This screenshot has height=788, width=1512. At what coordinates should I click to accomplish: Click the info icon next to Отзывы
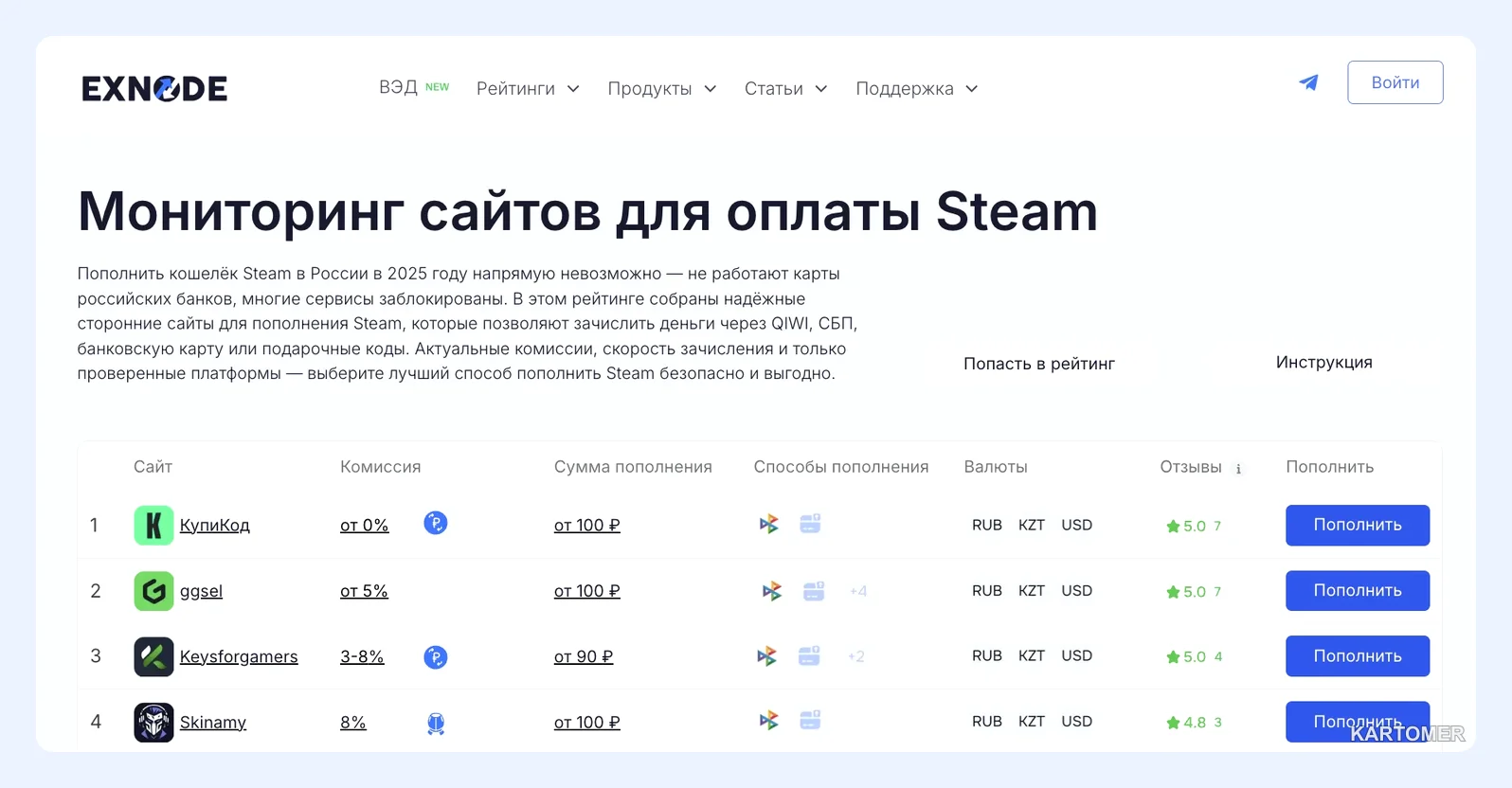click(1238, 469)
